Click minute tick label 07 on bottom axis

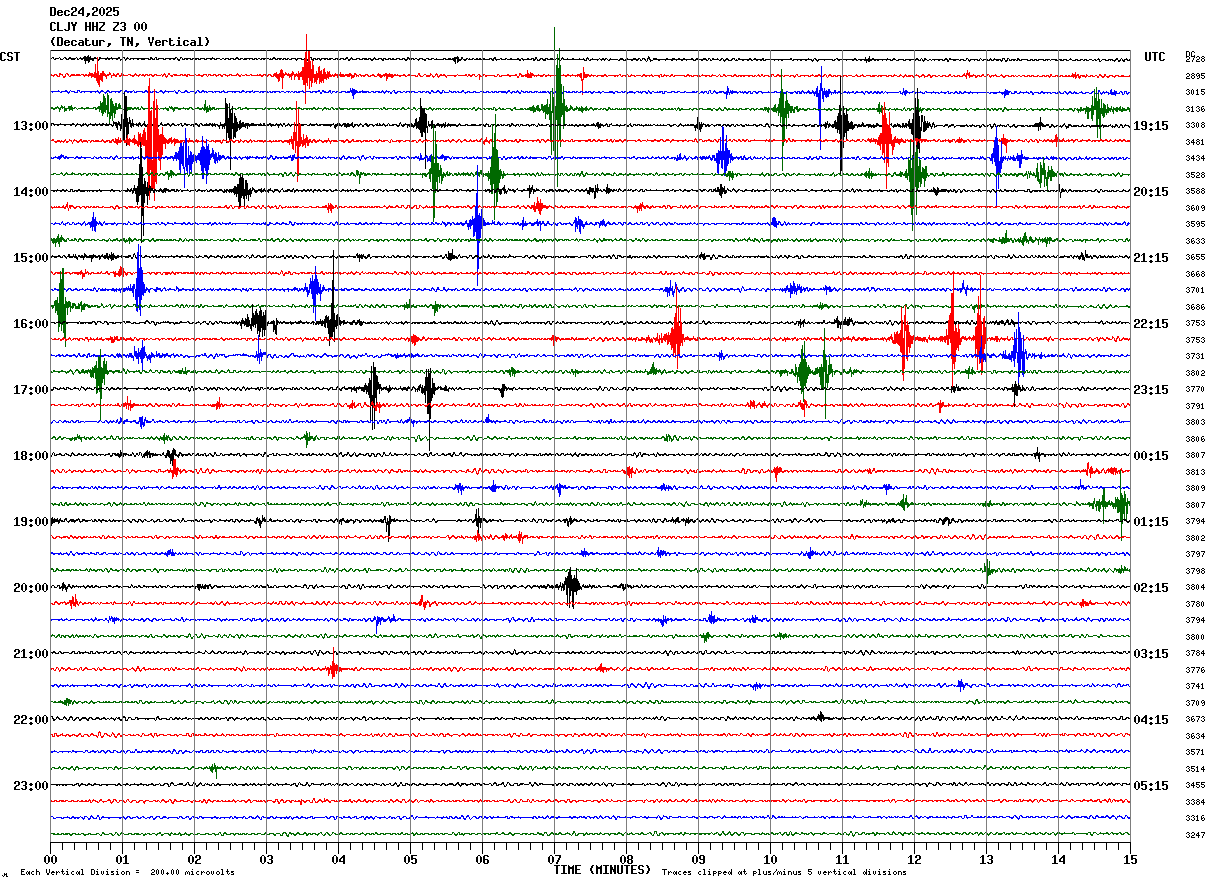[x=554, y=859]
